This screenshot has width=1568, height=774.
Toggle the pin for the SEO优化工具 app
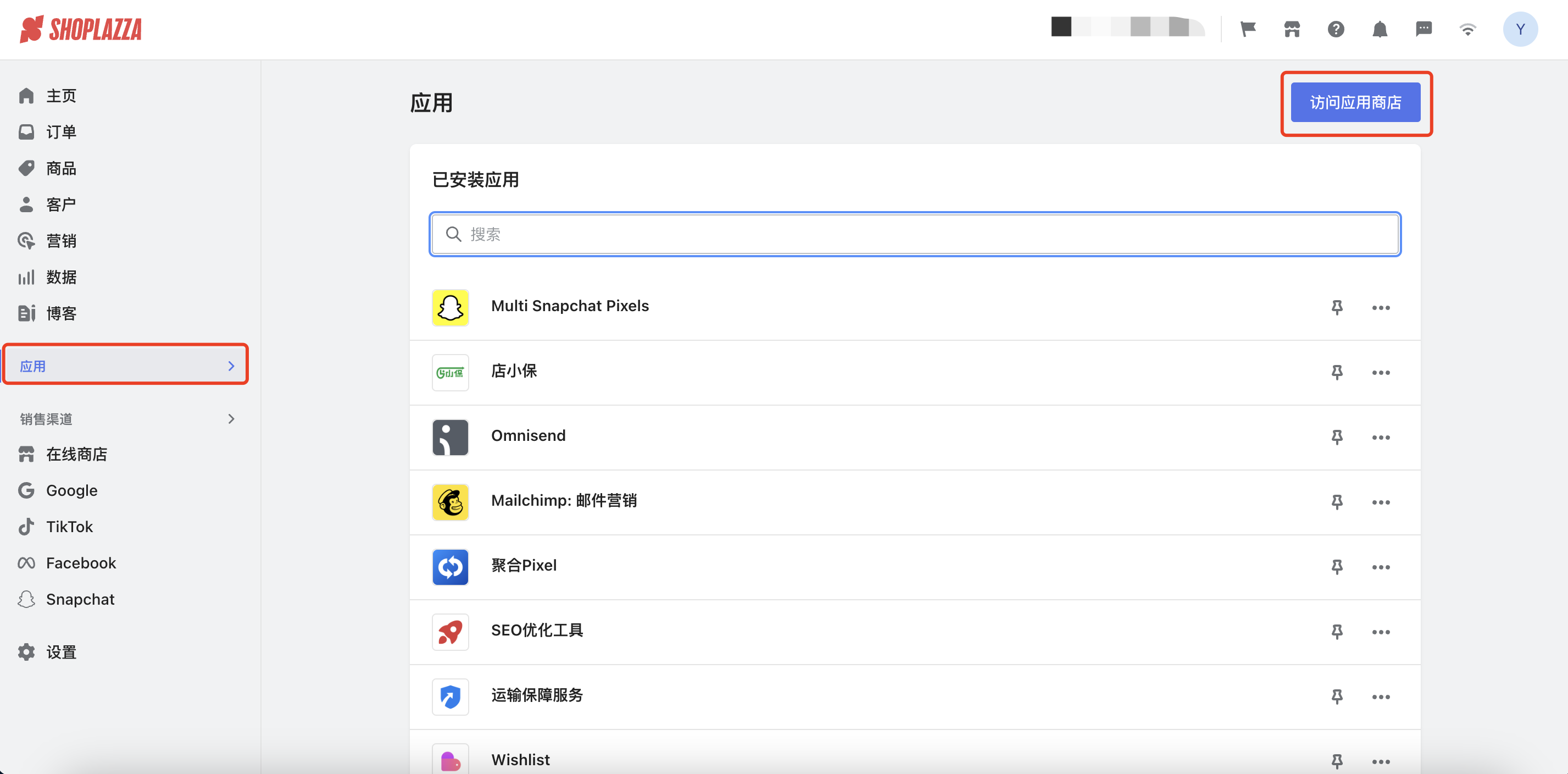click(1337, 632)
